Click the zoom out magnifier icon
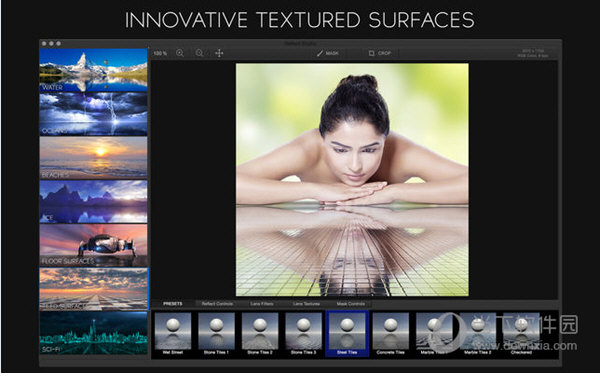 pos(199,53)
